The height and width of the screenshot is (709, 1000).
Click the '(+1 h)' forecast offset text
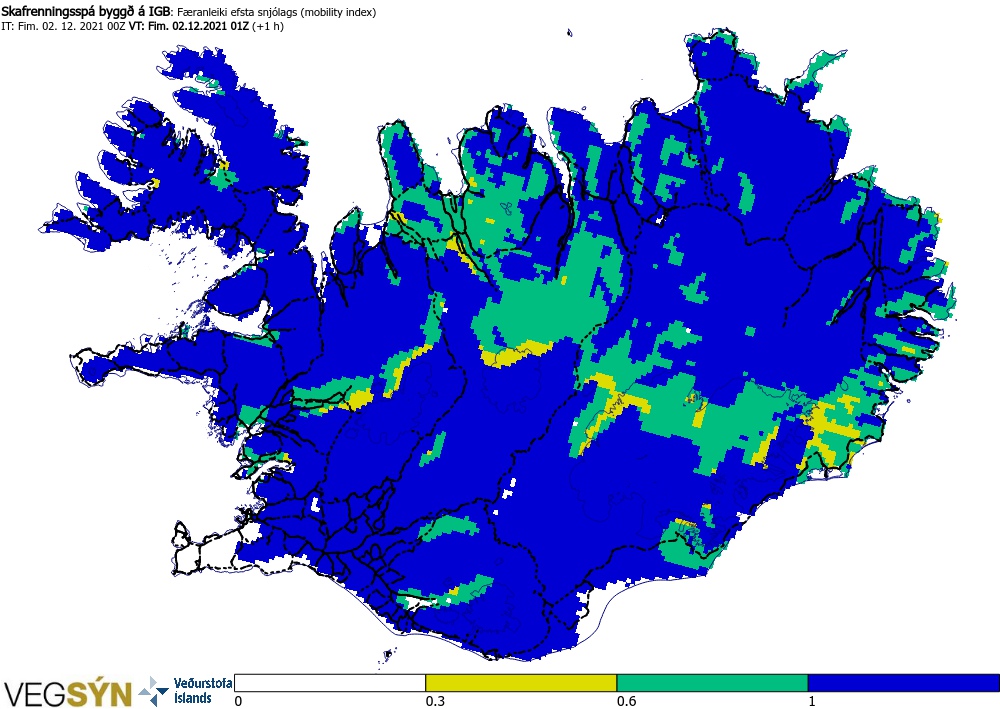click(x=268, y=26)
